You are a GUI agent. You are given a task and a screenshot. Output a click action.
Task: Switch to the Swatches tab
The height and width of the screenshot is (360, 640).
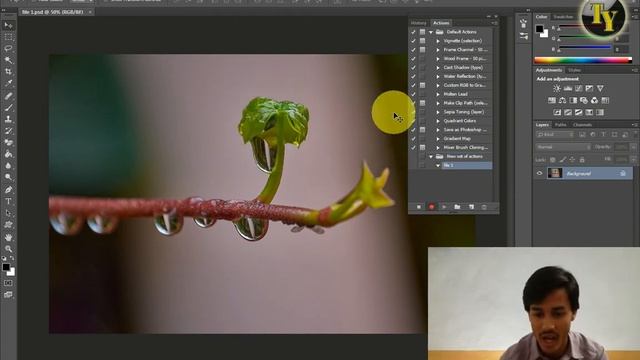pos(563,17)
